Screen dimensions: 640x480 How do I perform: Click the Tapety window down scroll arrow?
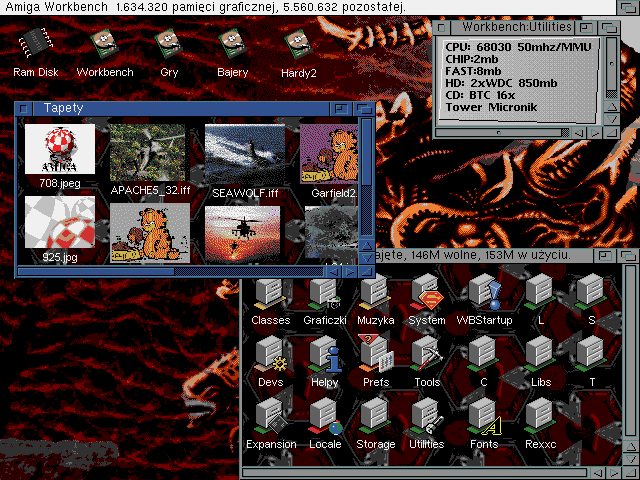367,258
